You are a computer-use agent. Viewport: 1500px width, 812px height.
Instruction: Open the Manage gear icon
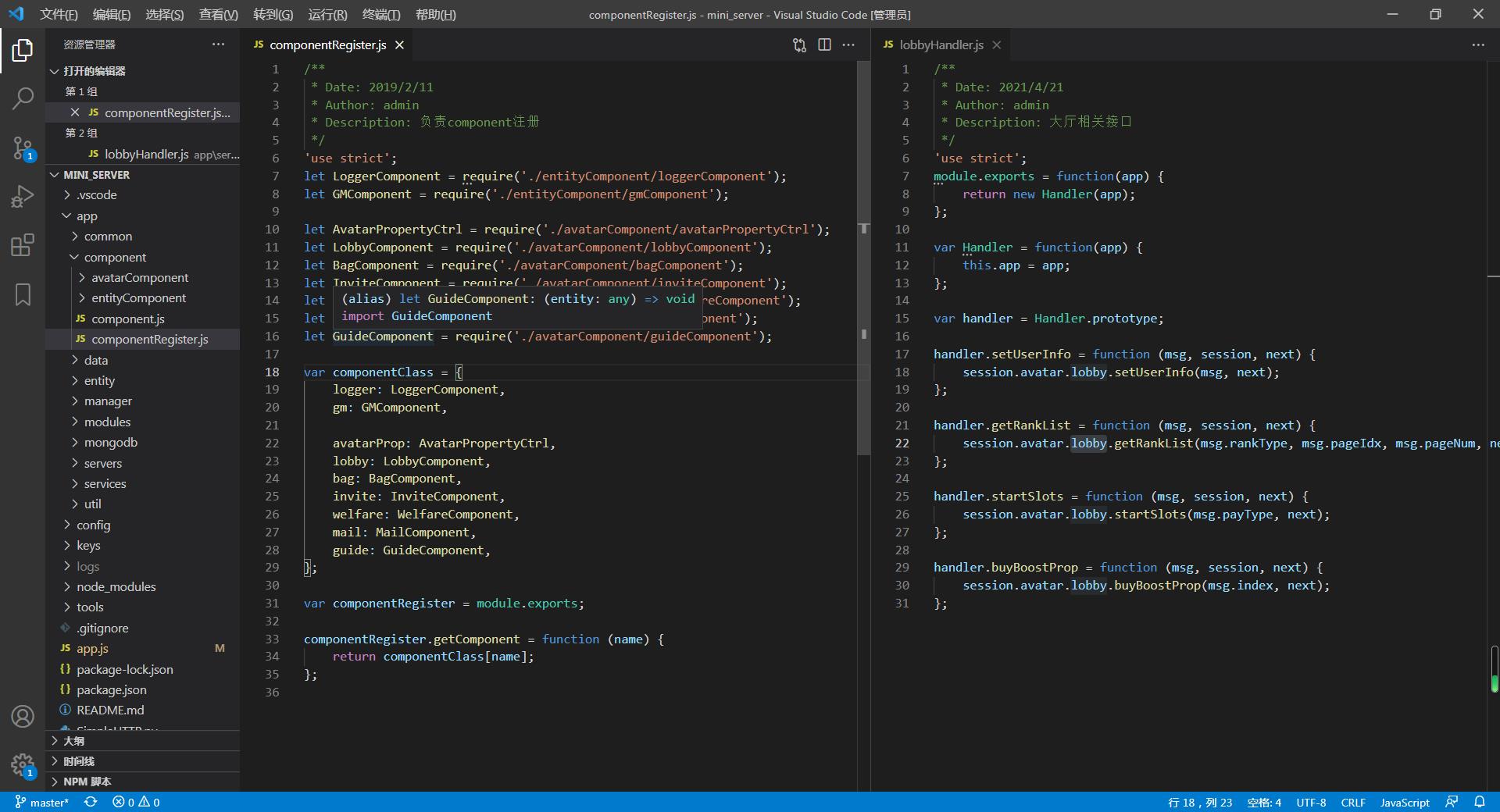point(23,765)
